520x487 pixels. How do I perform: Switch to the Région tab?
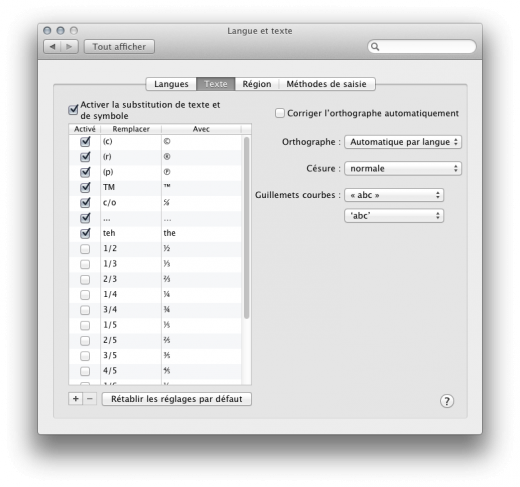tap(257, 84)
